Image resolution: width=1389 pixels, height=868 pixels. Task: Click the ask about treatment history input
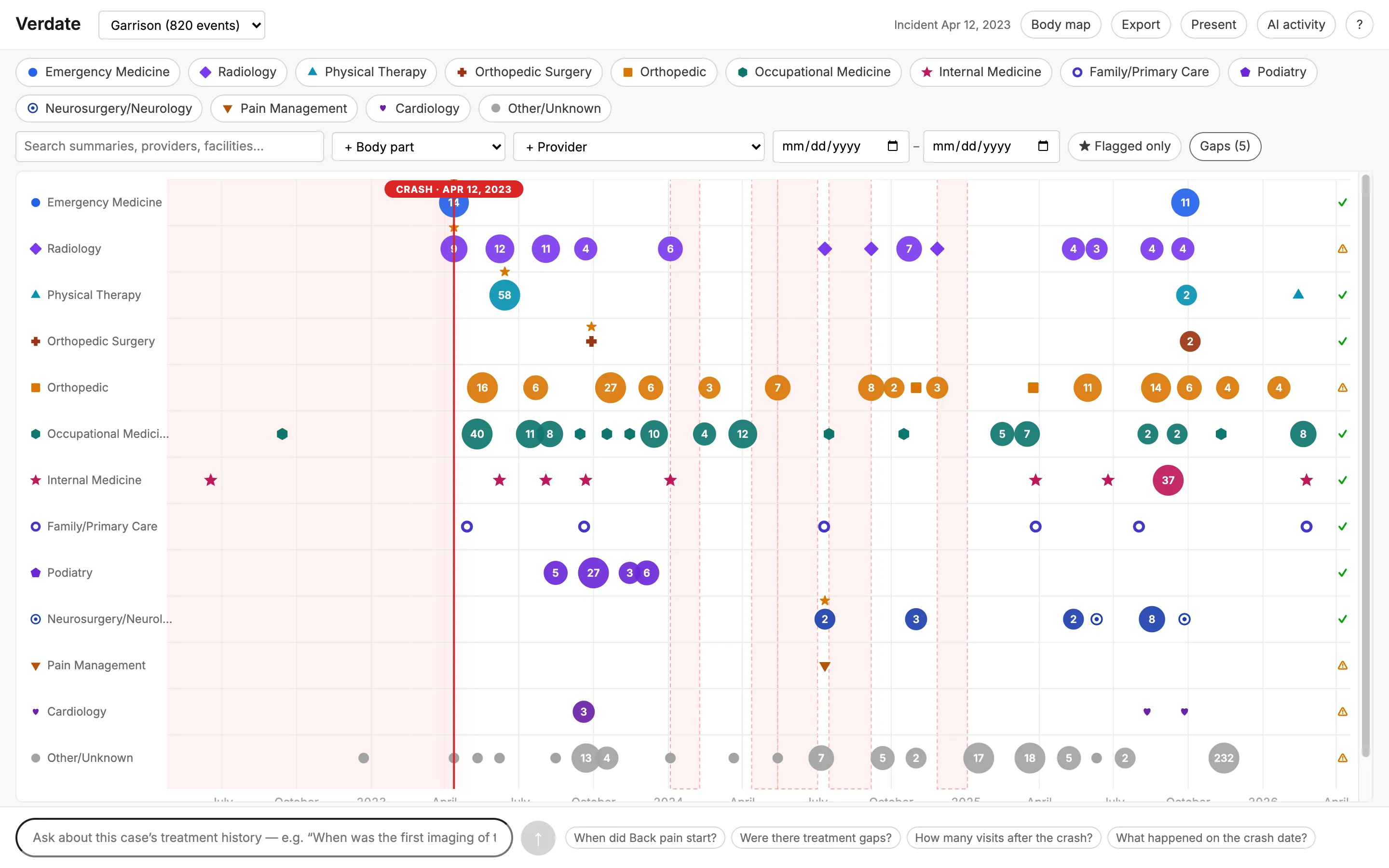(x=264, y=838)
